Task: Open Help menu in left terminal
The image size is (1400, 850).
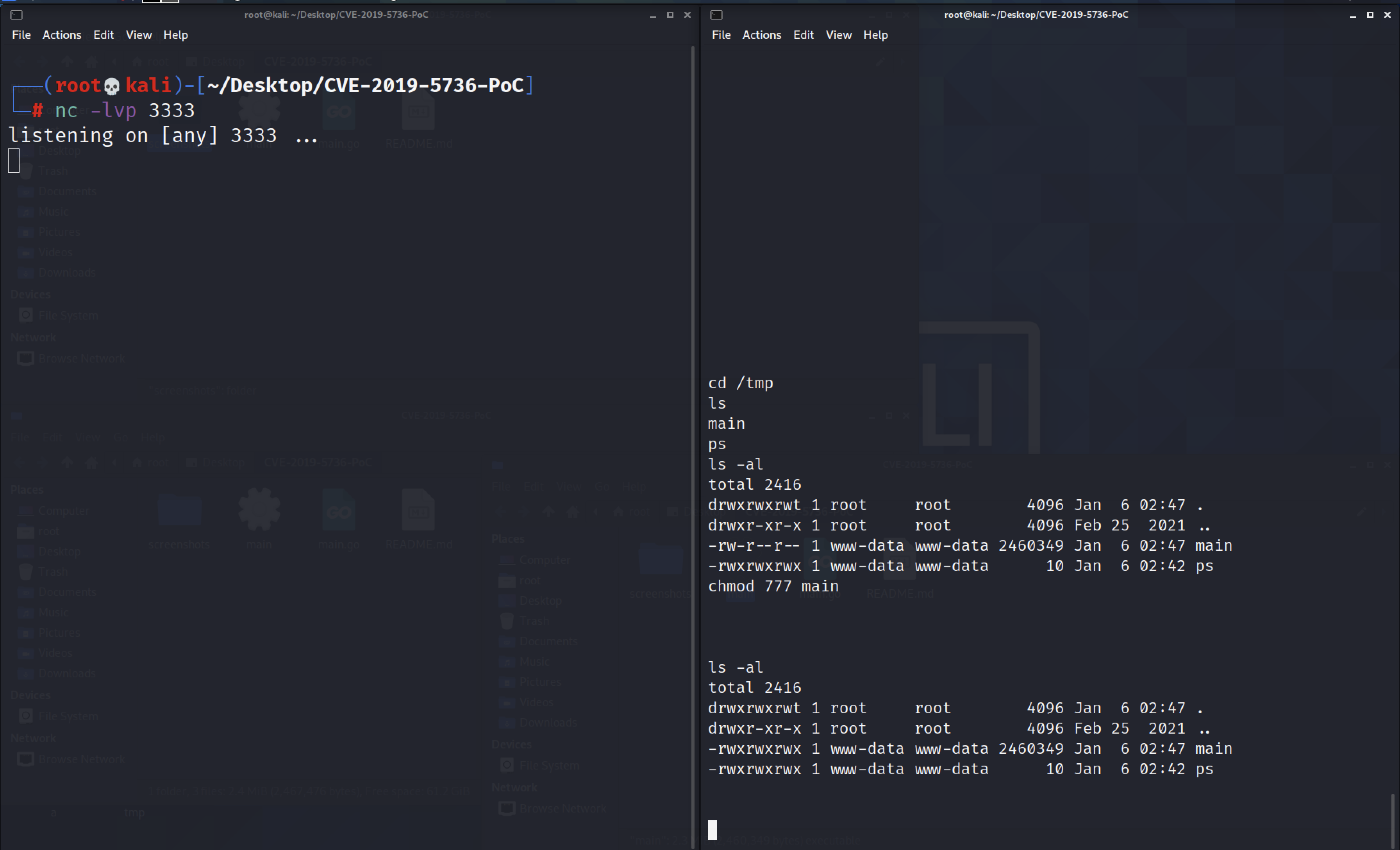Action: point(175,35)
